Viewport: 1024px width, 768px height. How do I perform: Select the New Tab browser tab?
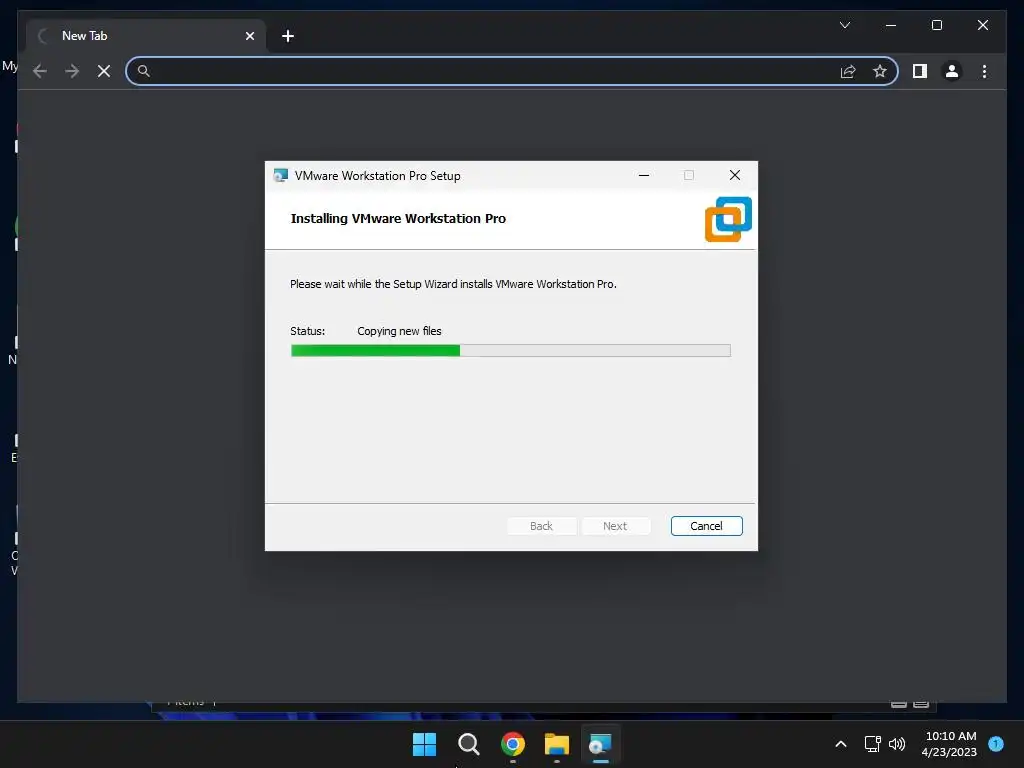tap(146, 36)
